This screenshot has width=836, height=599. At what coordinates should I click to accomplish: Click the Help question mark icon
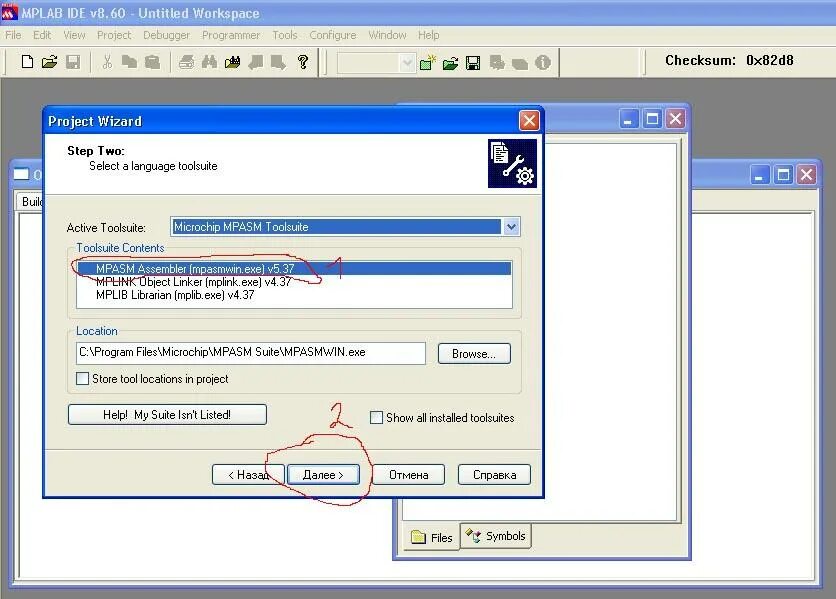(303, 62)
